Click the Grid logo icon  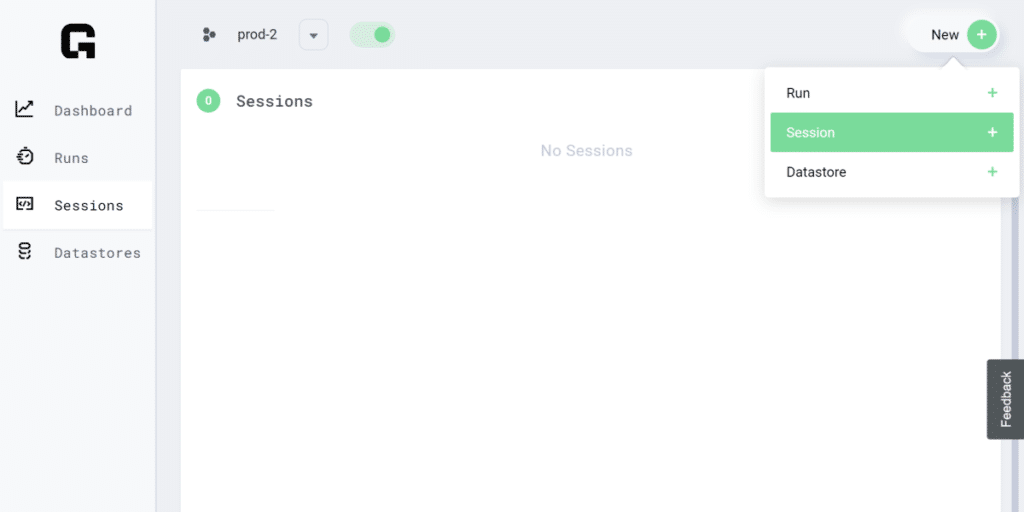78,41
